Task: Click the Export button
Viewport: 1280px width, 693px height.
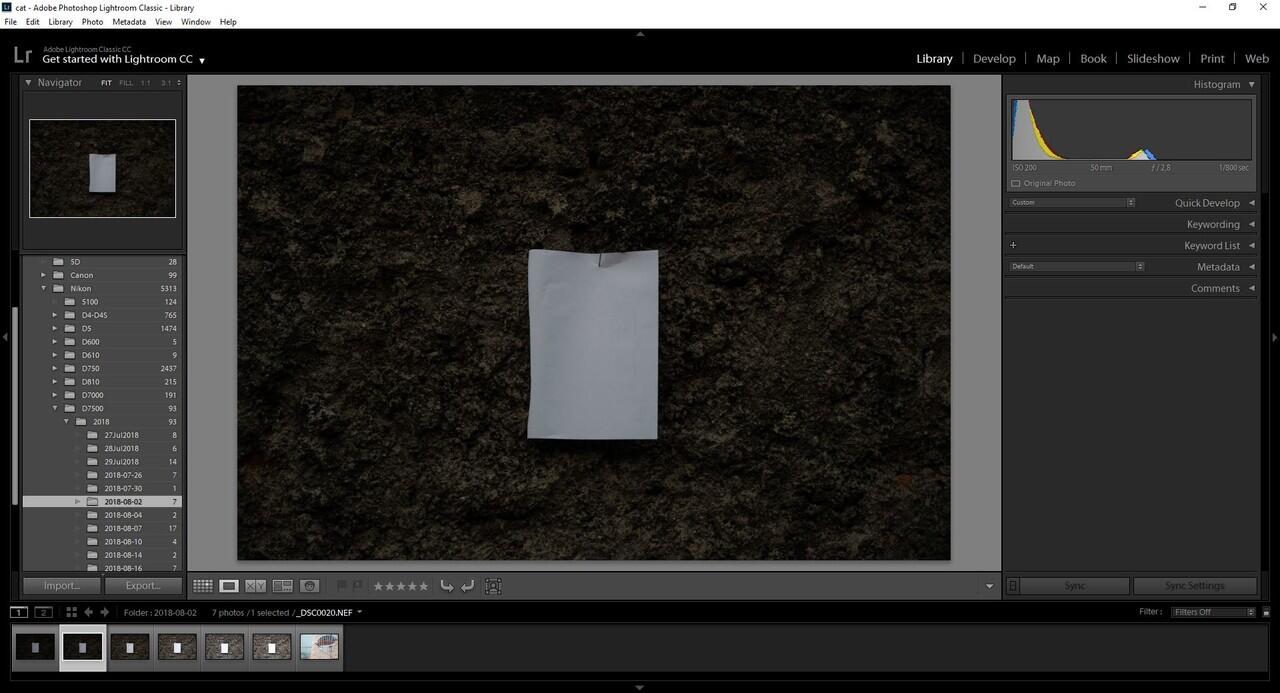Action: point(143,586)
